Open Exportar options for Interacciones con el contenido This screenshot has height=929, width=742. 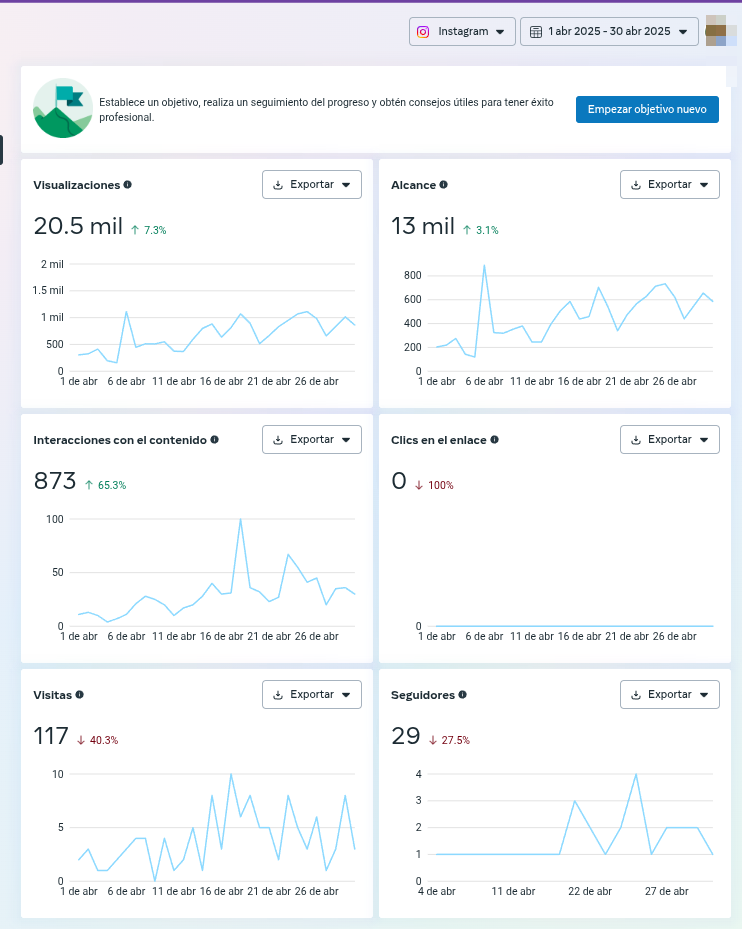click(x=312, y=440)
